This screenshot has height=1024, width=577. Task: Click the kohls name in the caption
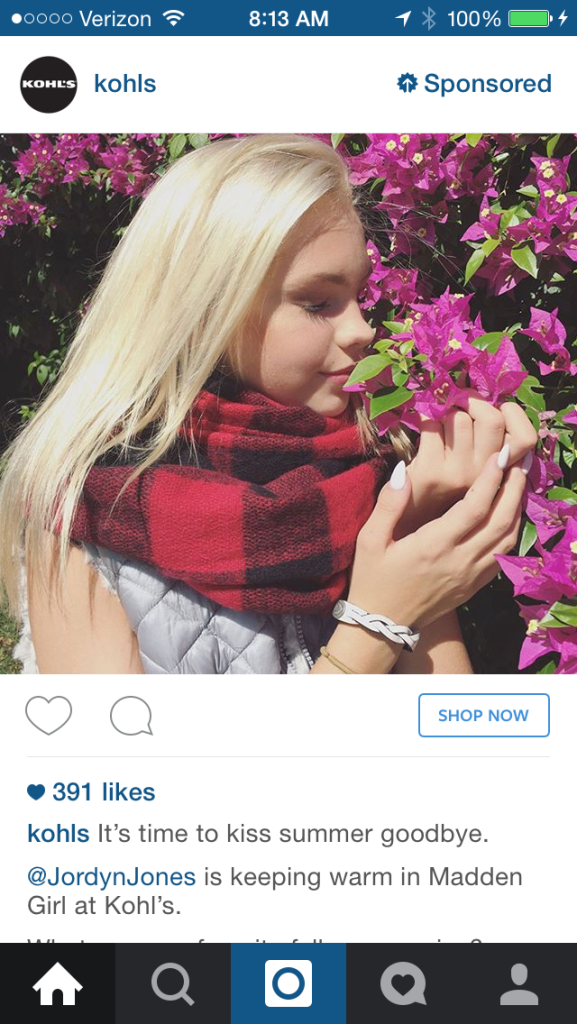[58, 834]
